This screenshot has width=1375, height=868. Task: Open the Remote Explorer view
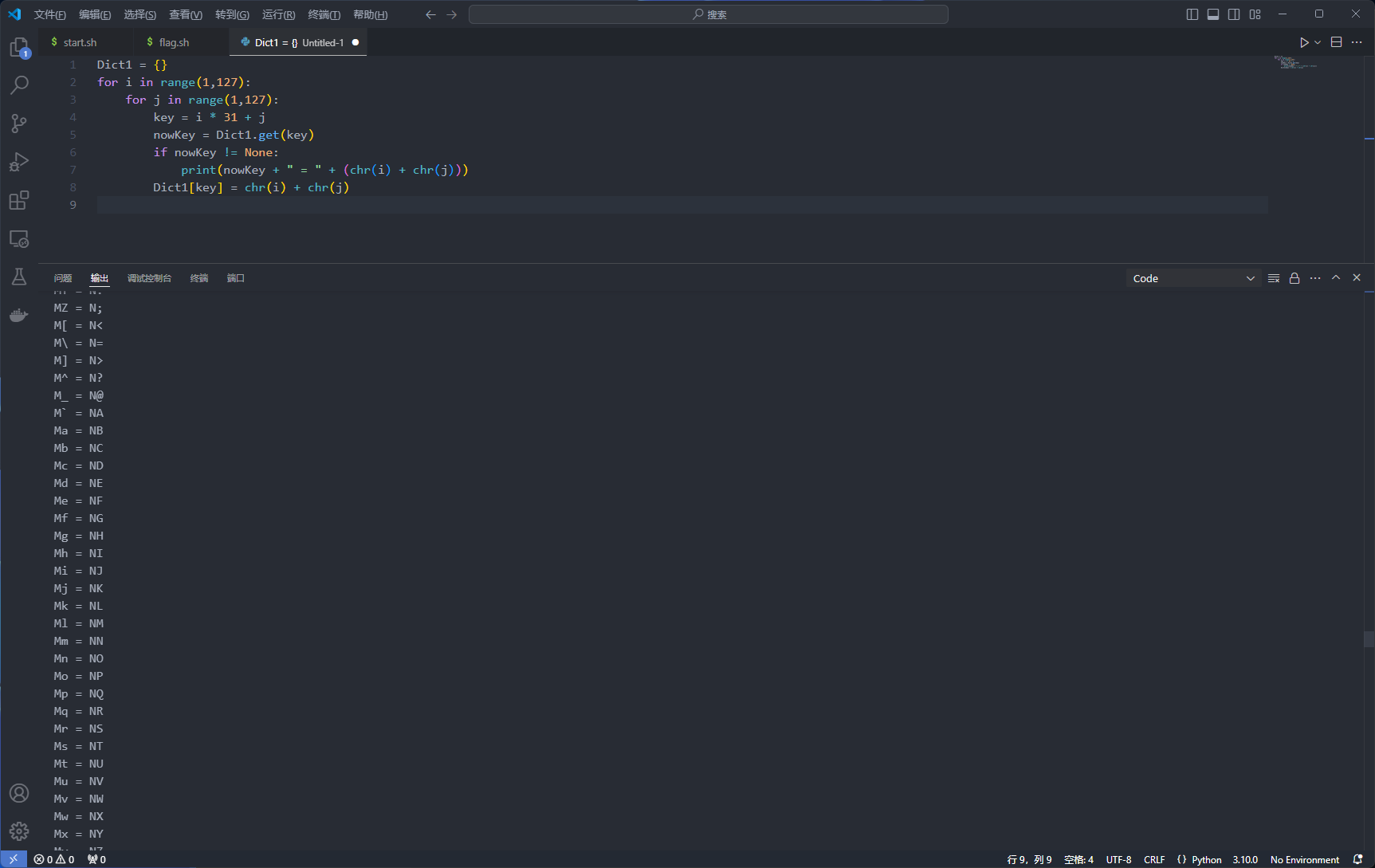point(19,238)
